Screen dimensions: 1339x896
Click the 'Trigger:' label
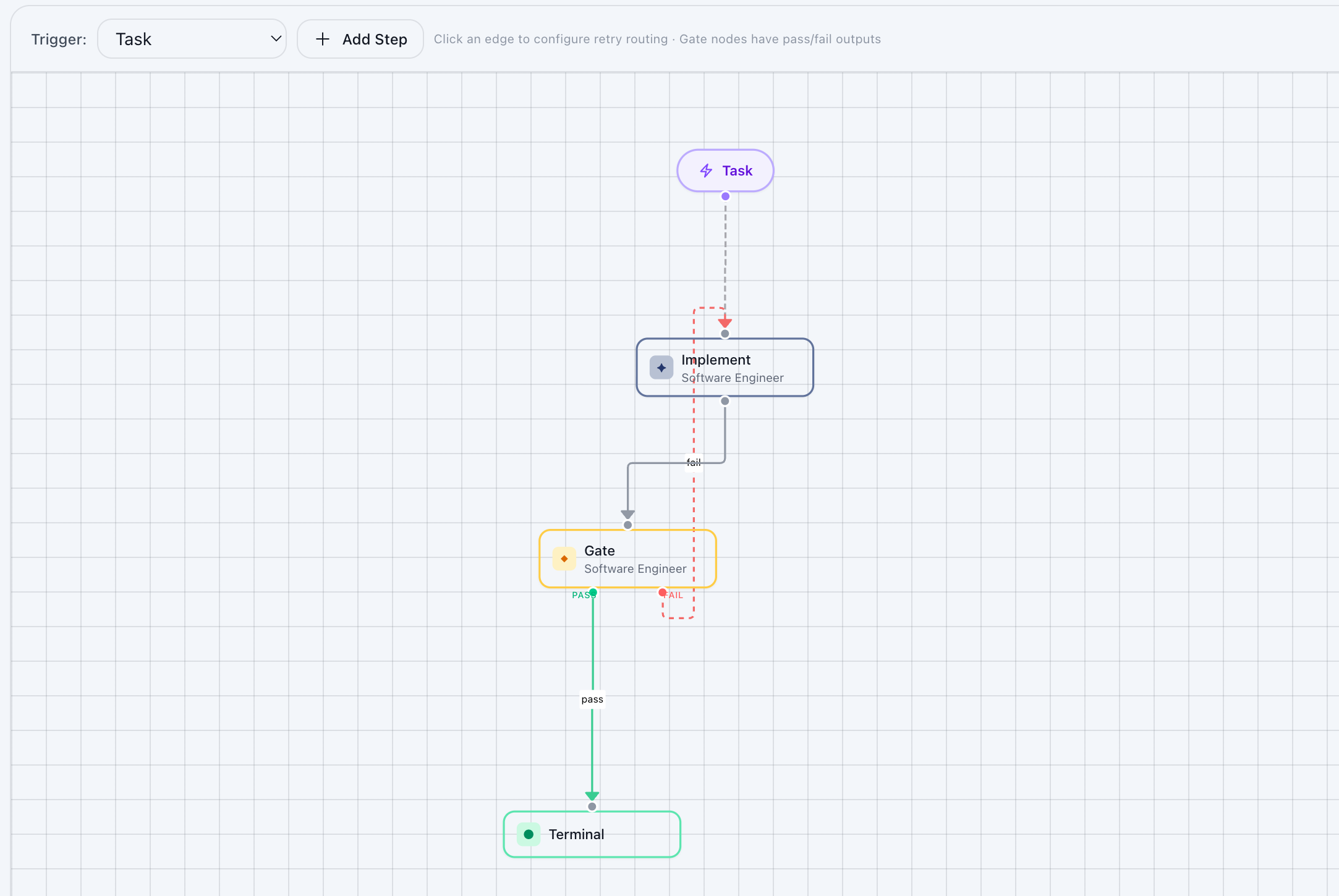tap(59, 40)
